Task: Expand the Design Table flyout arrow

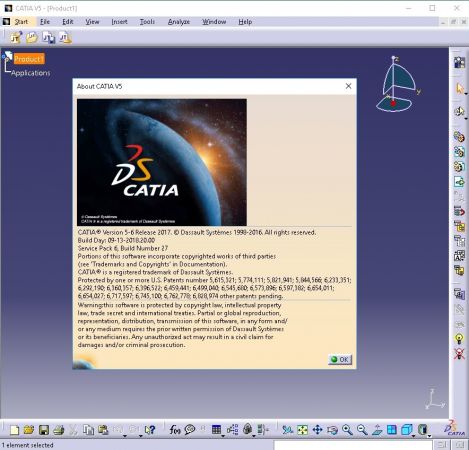Action: (223, 436)
